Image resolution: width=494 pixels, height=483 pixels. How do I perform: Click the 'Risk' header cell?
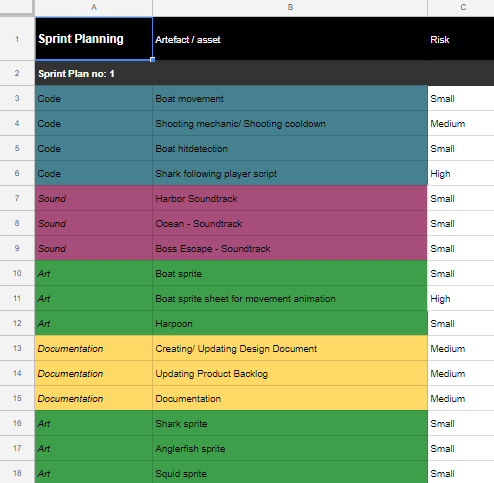[x=461, y=39]
